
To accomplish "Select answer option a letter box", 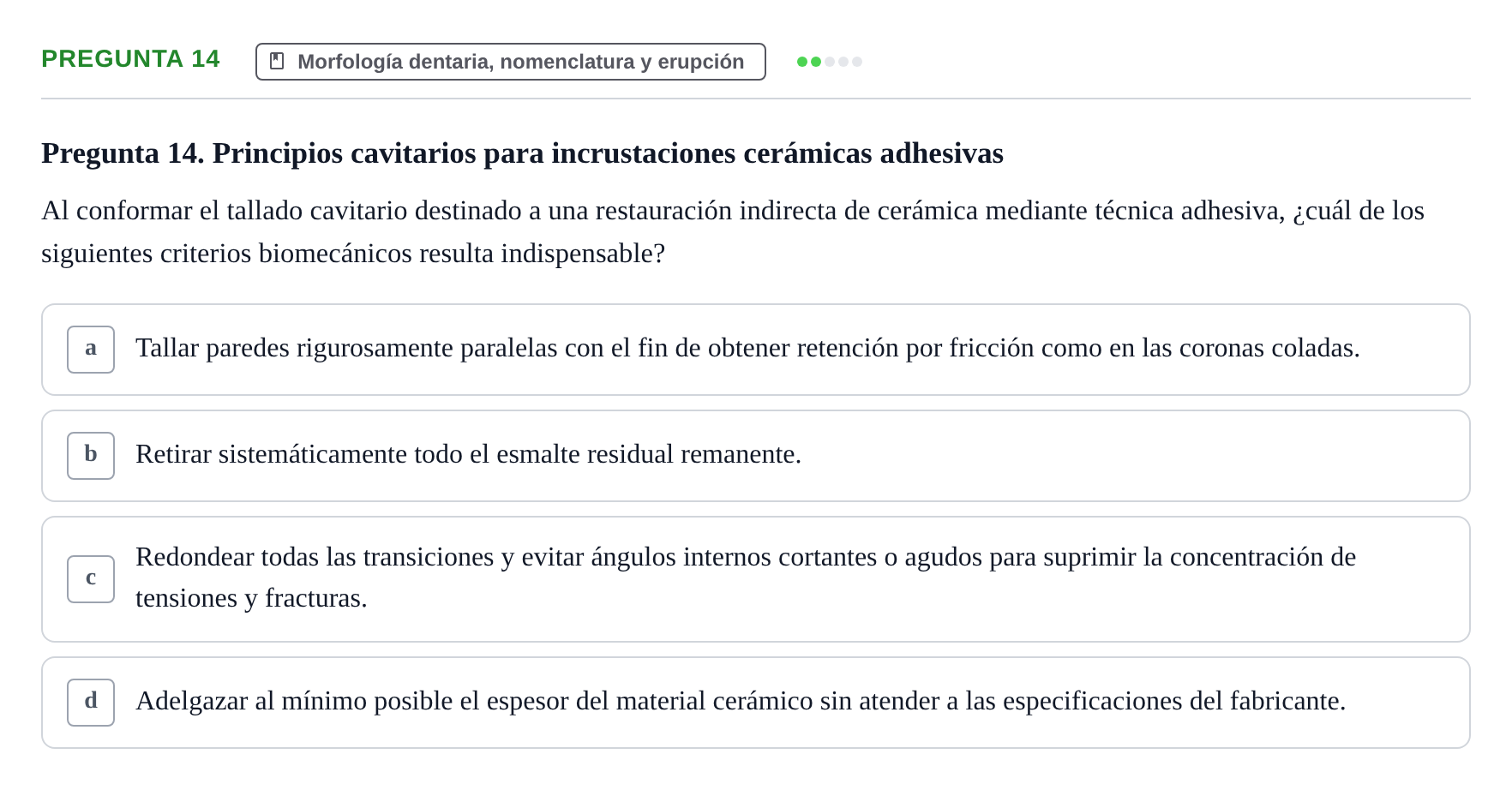I will pyautogui.click(x=91, y=350).
